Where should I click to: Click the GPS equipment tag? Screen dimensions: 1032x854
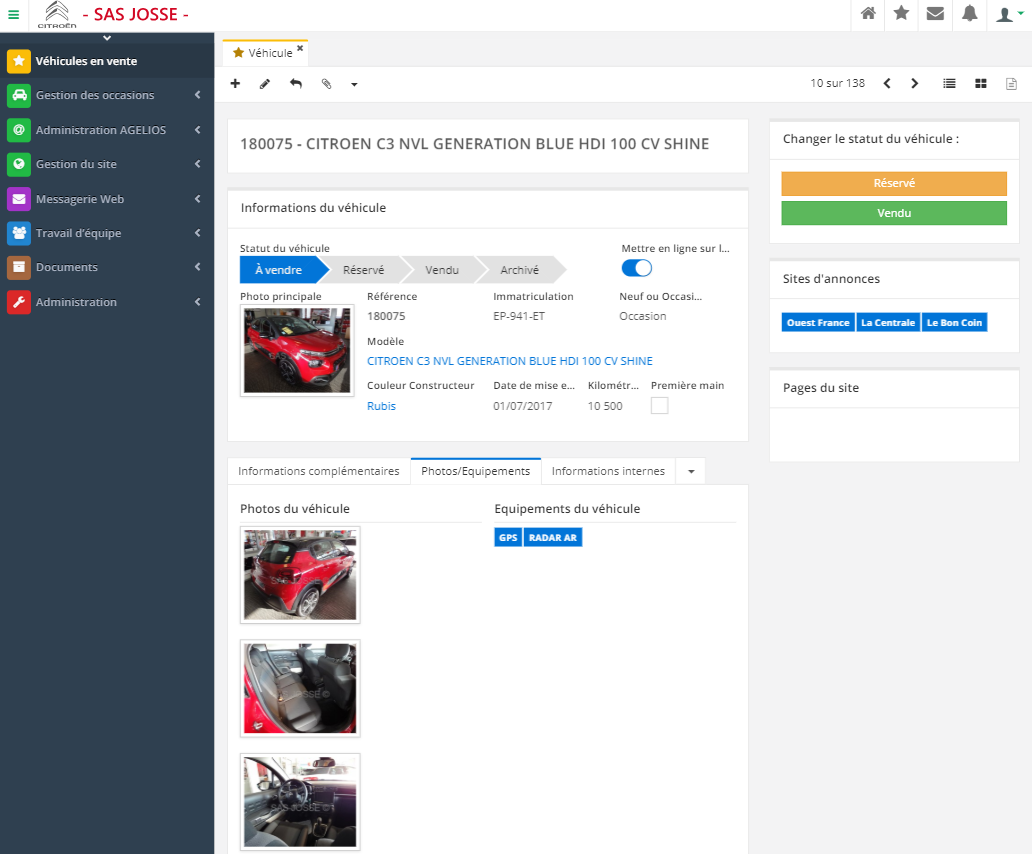tap(508, 538)
